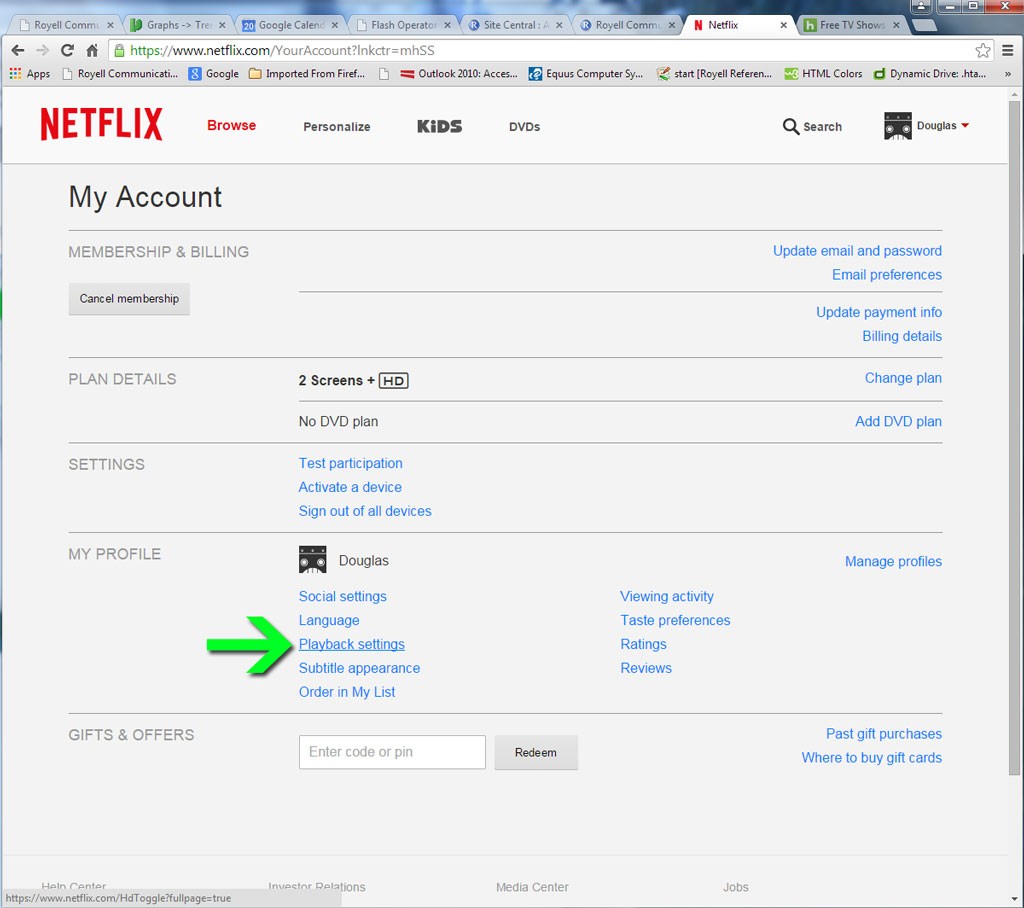
Task: Open Playback settings
Action: click(x=351, y=644)
